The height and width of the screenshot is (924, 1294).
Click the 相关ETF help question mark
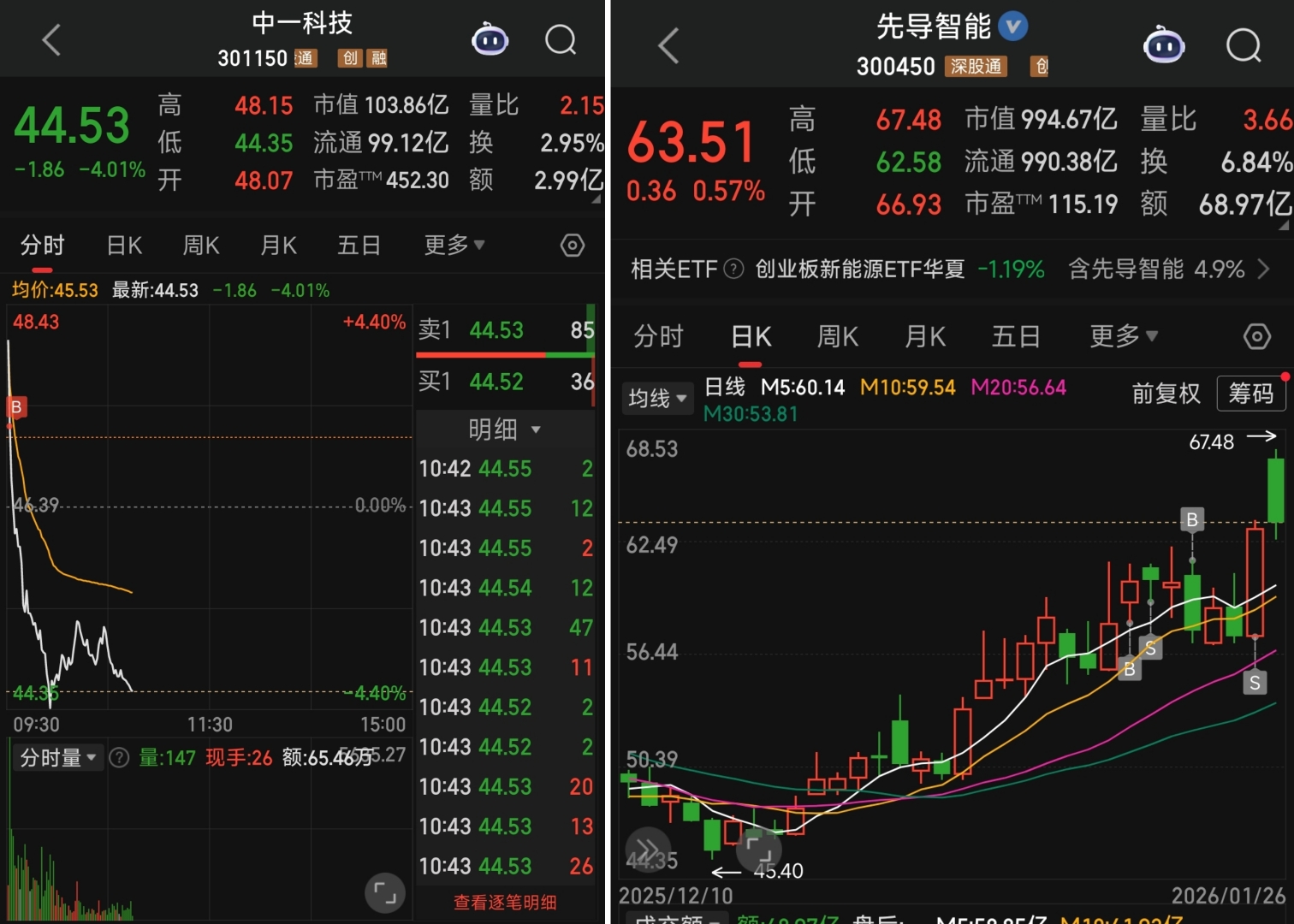click(x=733, y=269)
